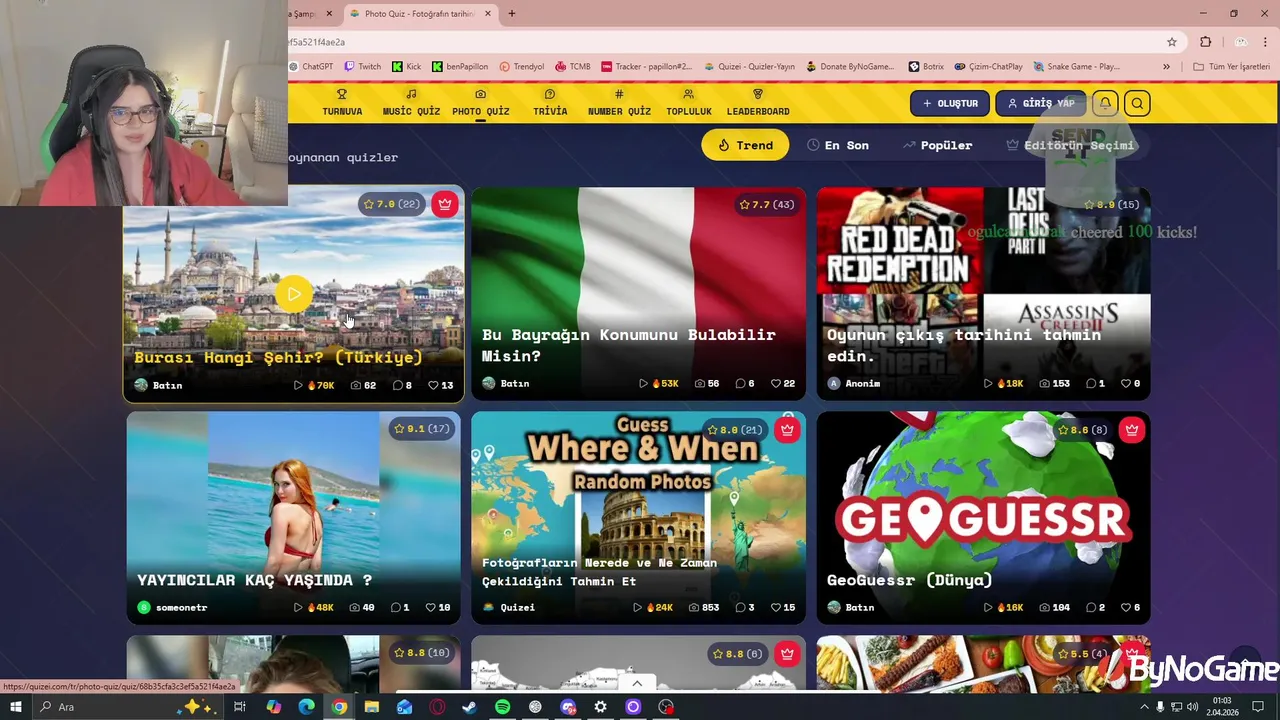Open Steam from the taskbar

[469, 707]
